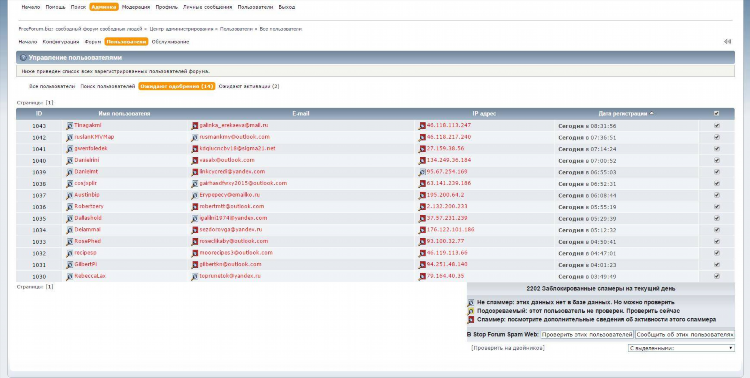Open the 'Модерация' top menu item
The height and width of the screenshot is (378, 750).
136,7
